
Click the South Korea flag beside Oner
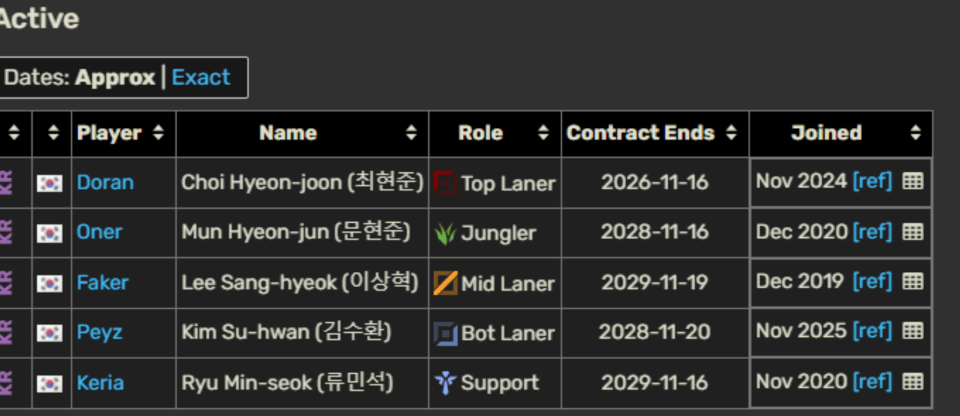click(49, 233)
